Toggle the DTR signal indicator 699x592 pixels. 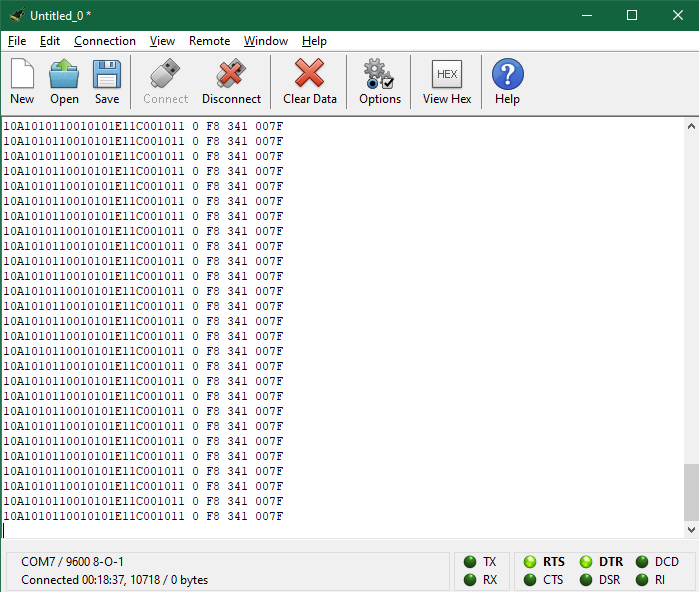pos(586,562)
